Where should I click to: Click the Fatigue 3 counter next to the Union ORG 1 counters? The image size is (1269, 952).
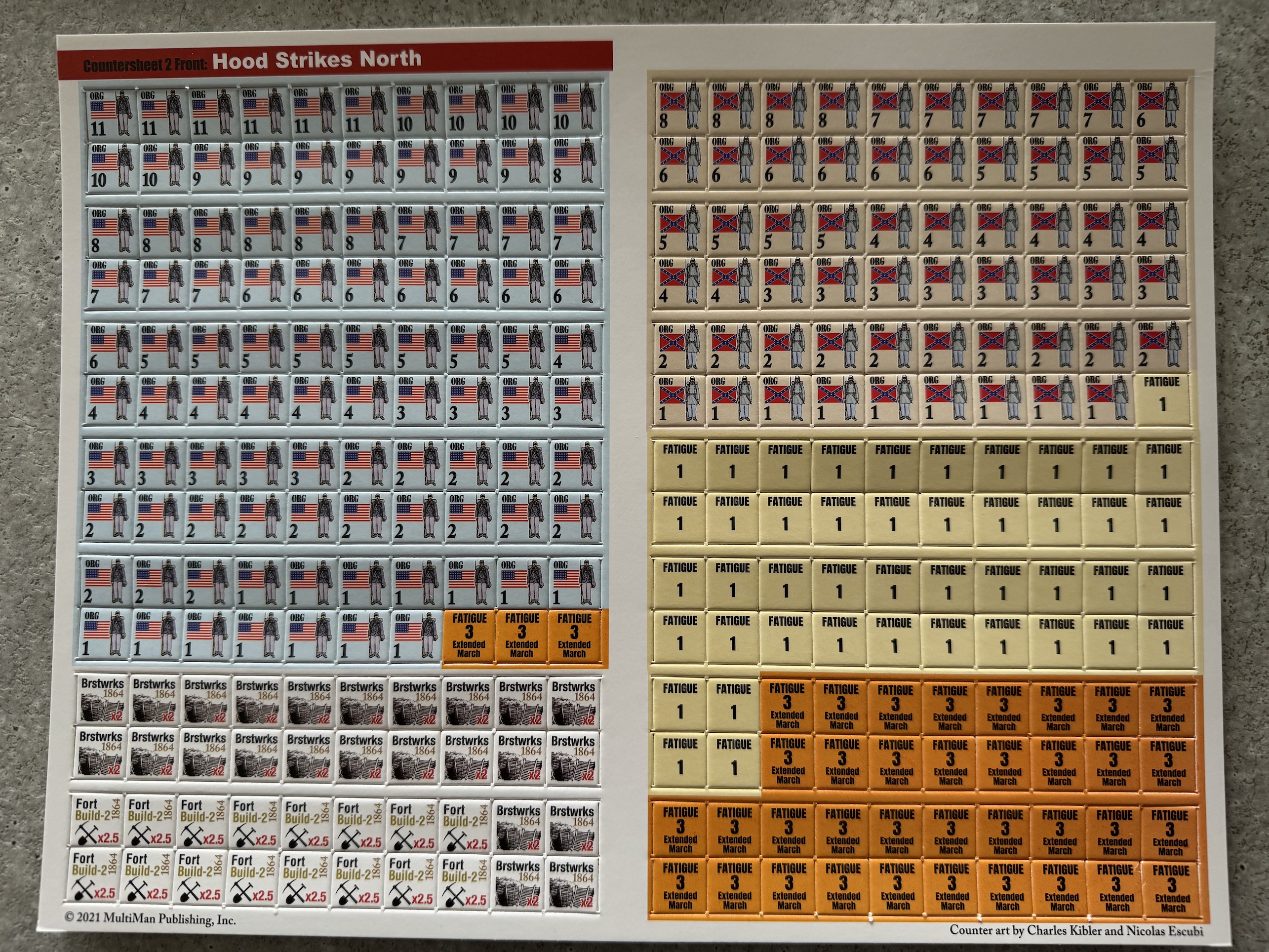(x=469, y=637)
